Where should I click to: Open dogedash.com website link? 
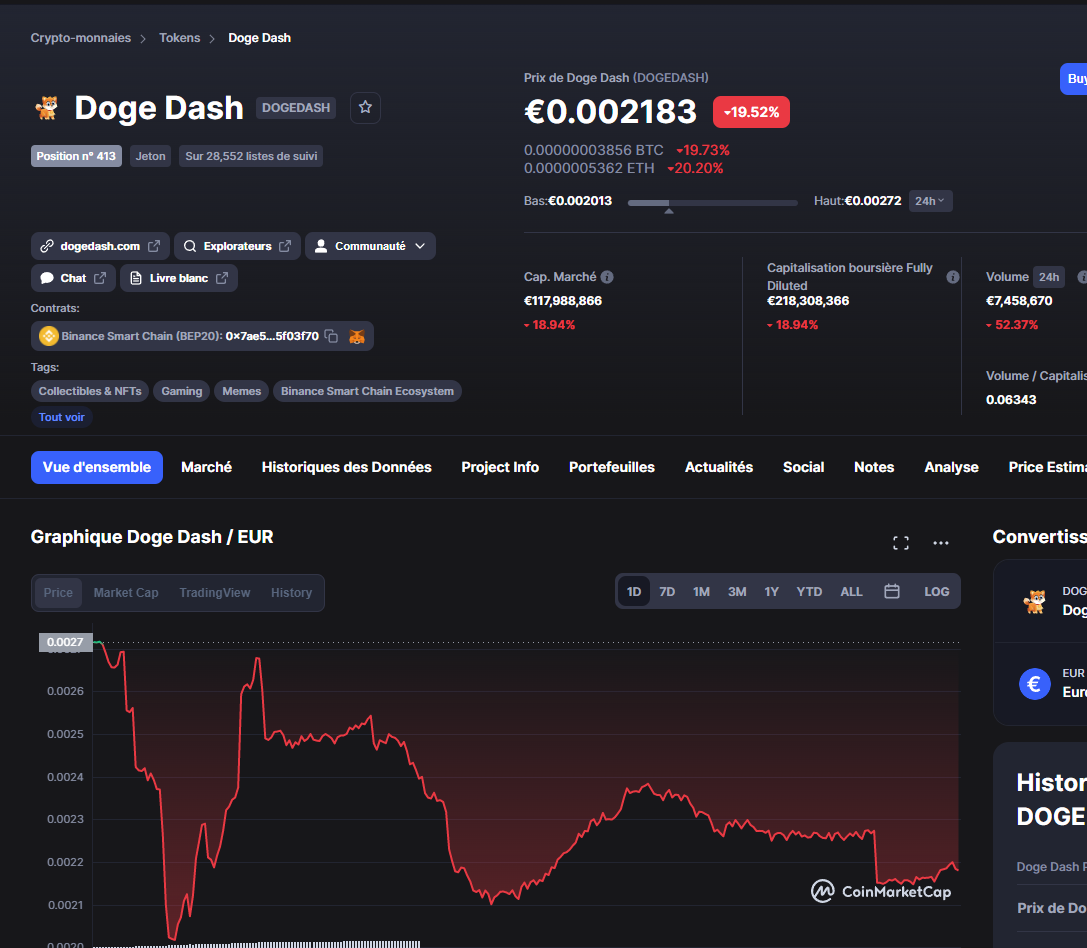tap(100, 246)
